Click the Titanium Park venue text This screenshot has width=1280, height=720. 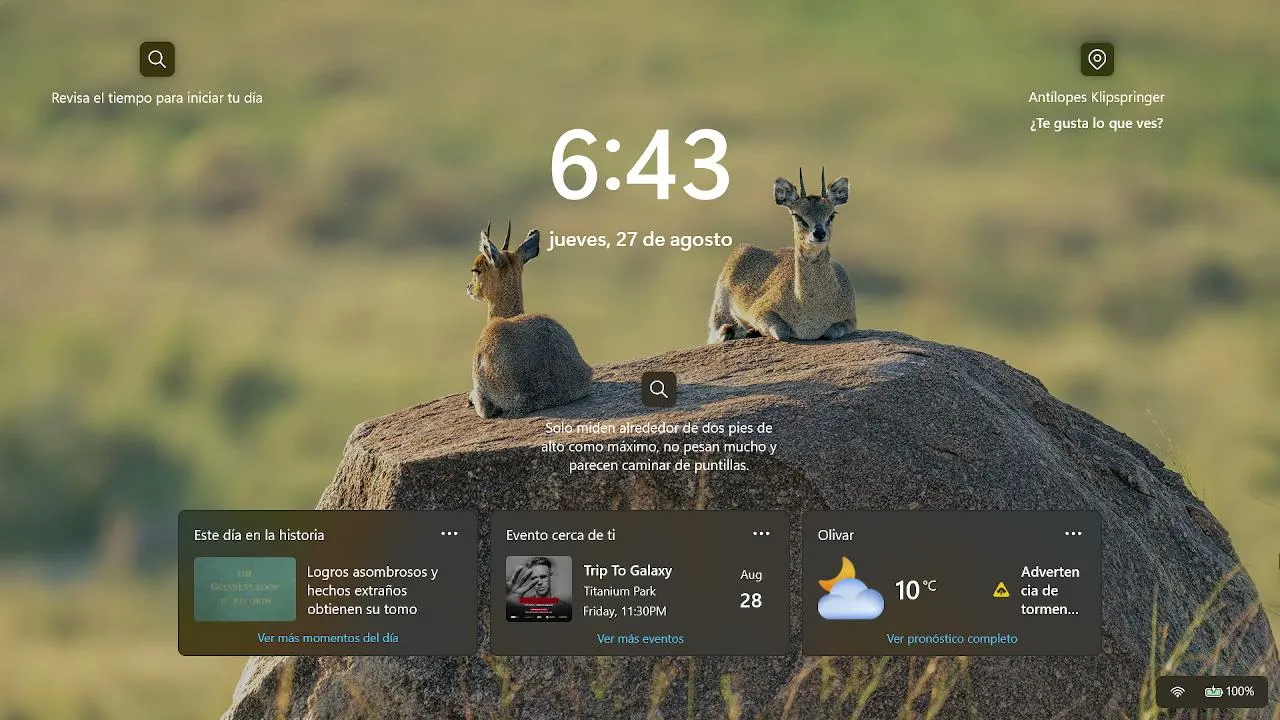coord(620,591)
